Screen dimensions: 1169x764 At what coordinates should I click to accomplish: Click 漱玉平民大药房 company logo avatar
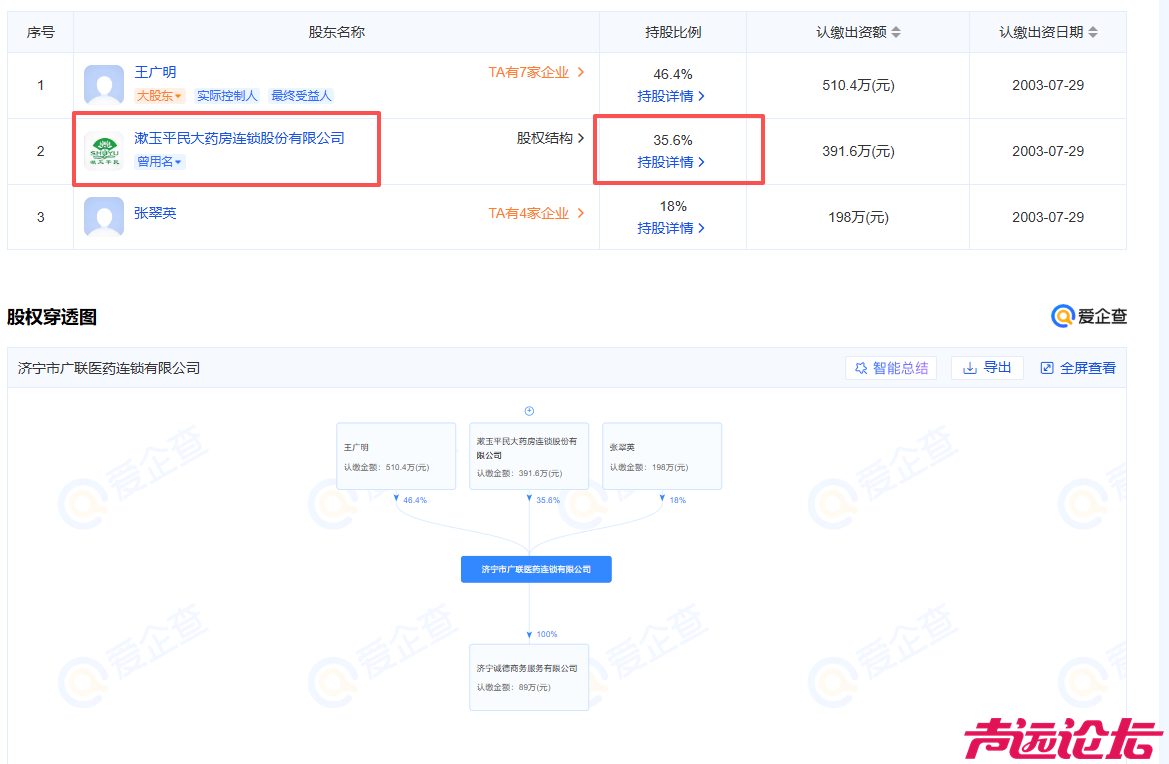(104, 151)
